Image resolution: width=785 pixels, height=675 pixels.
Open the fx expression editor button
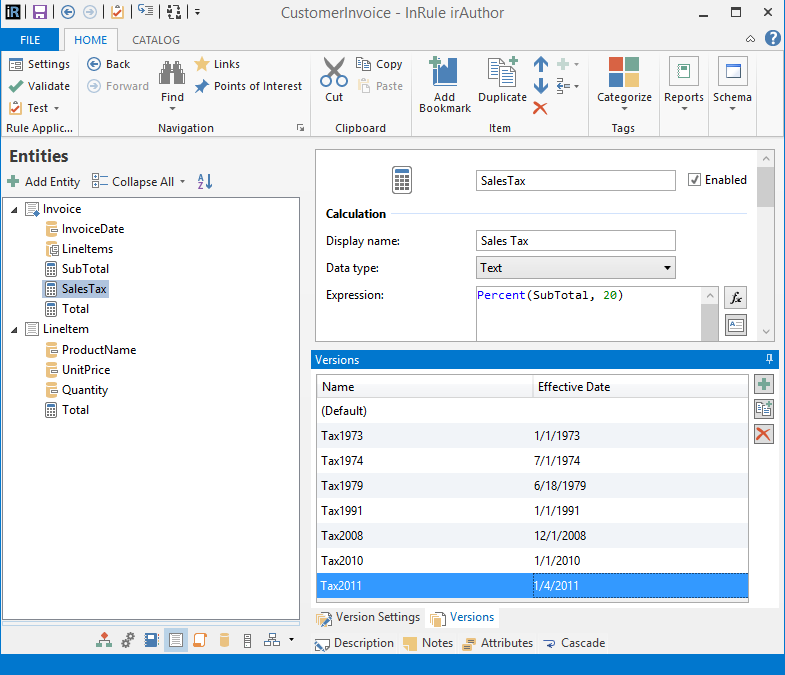point(735,297)
